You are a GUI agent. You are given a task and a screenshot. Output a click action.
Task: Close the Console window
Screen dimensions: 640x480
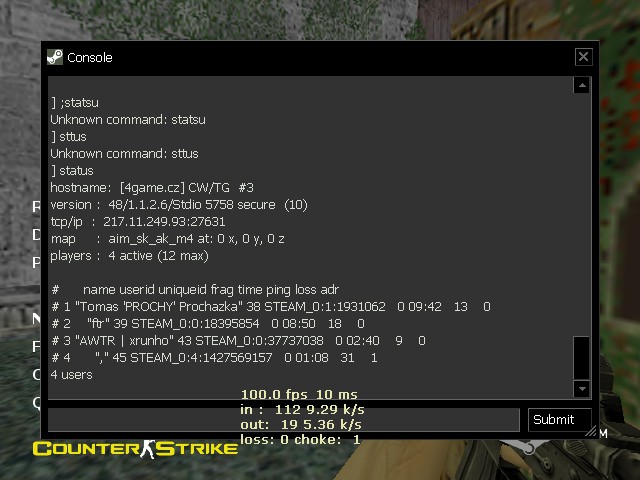[x=583, y=56]
